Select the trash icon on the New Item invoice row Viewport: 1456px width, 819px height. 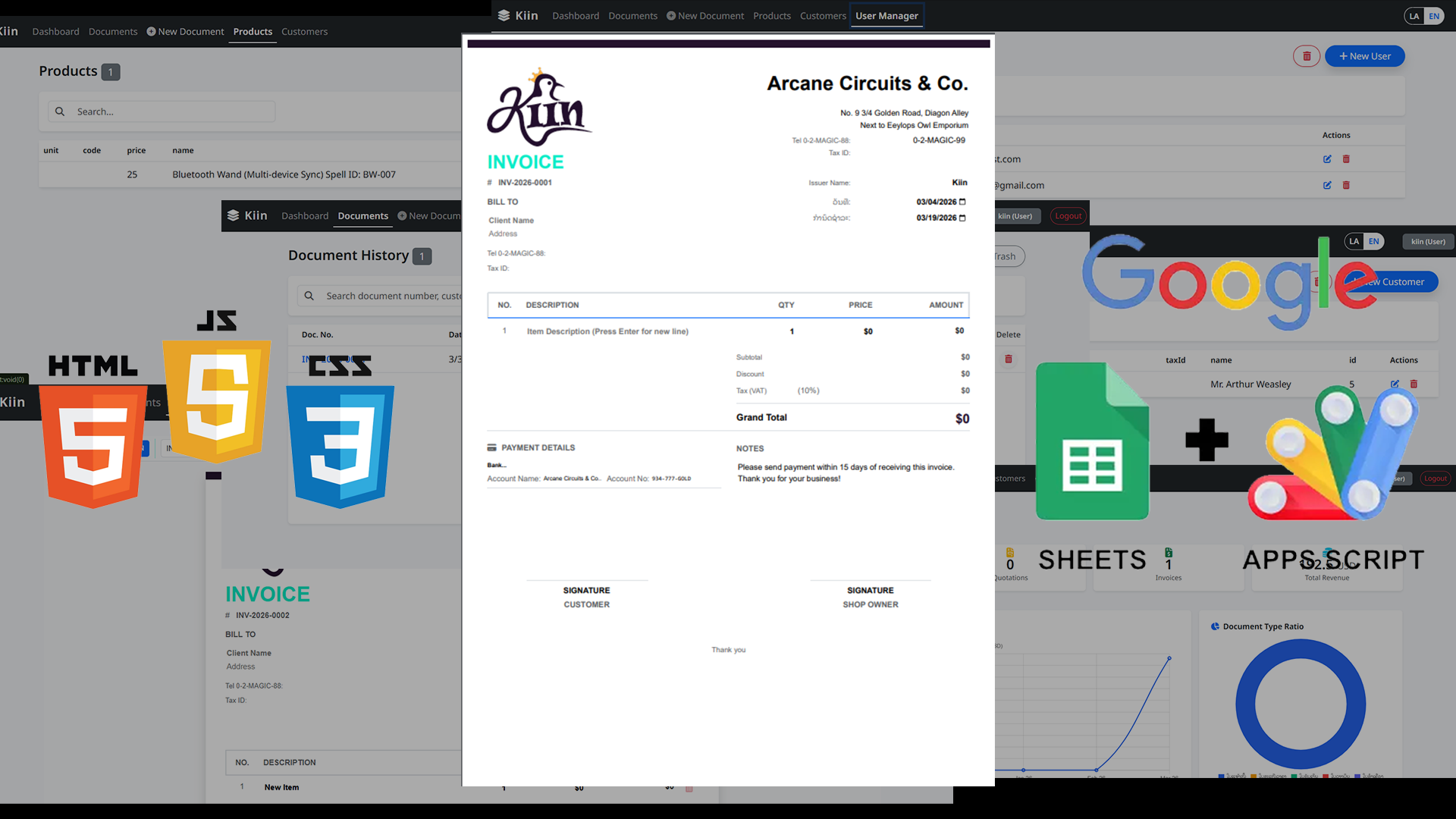pyautogui.click(x=688, y=789)
